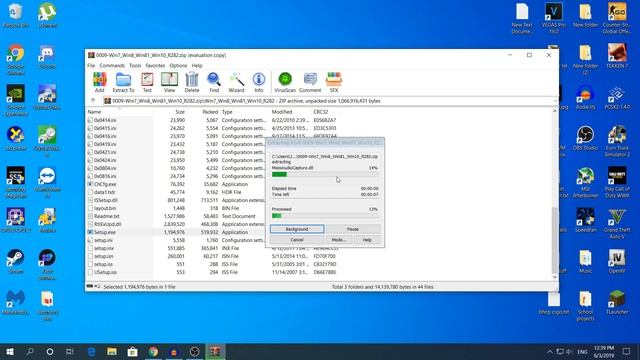Click the Find toolbar icon
The image size is (640, 360).
(x=214, y=82)
